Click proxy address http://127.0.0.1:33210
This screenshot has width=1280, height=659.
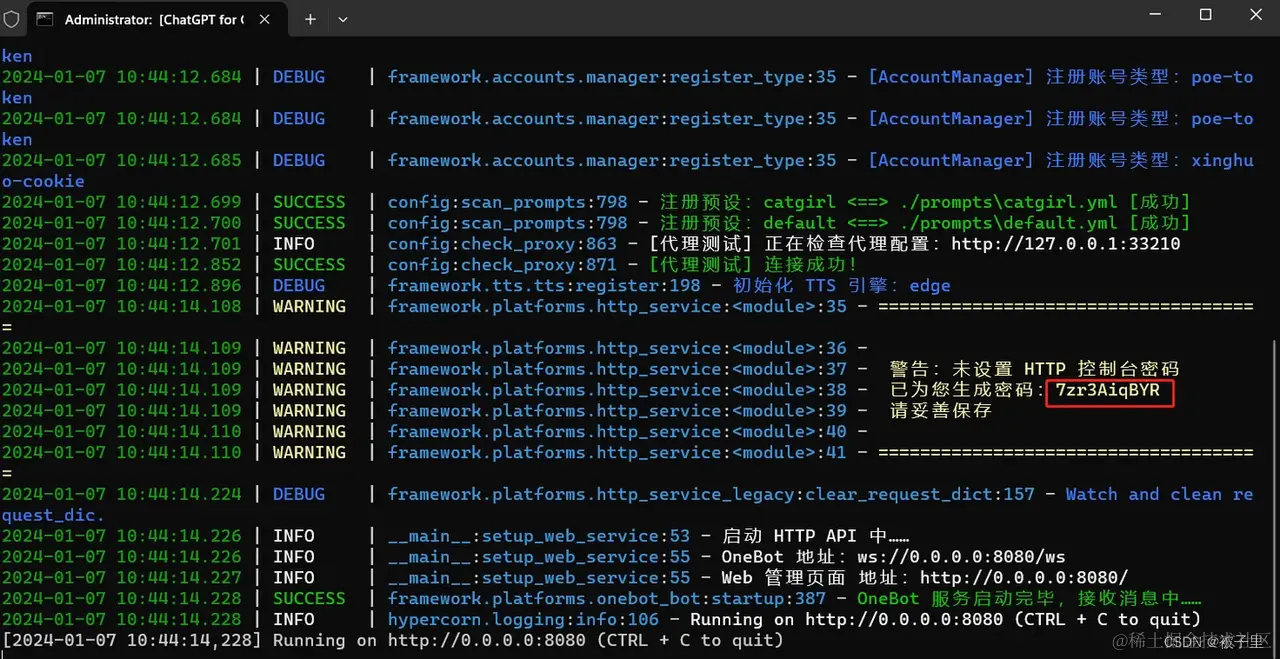pos(1065,244)
